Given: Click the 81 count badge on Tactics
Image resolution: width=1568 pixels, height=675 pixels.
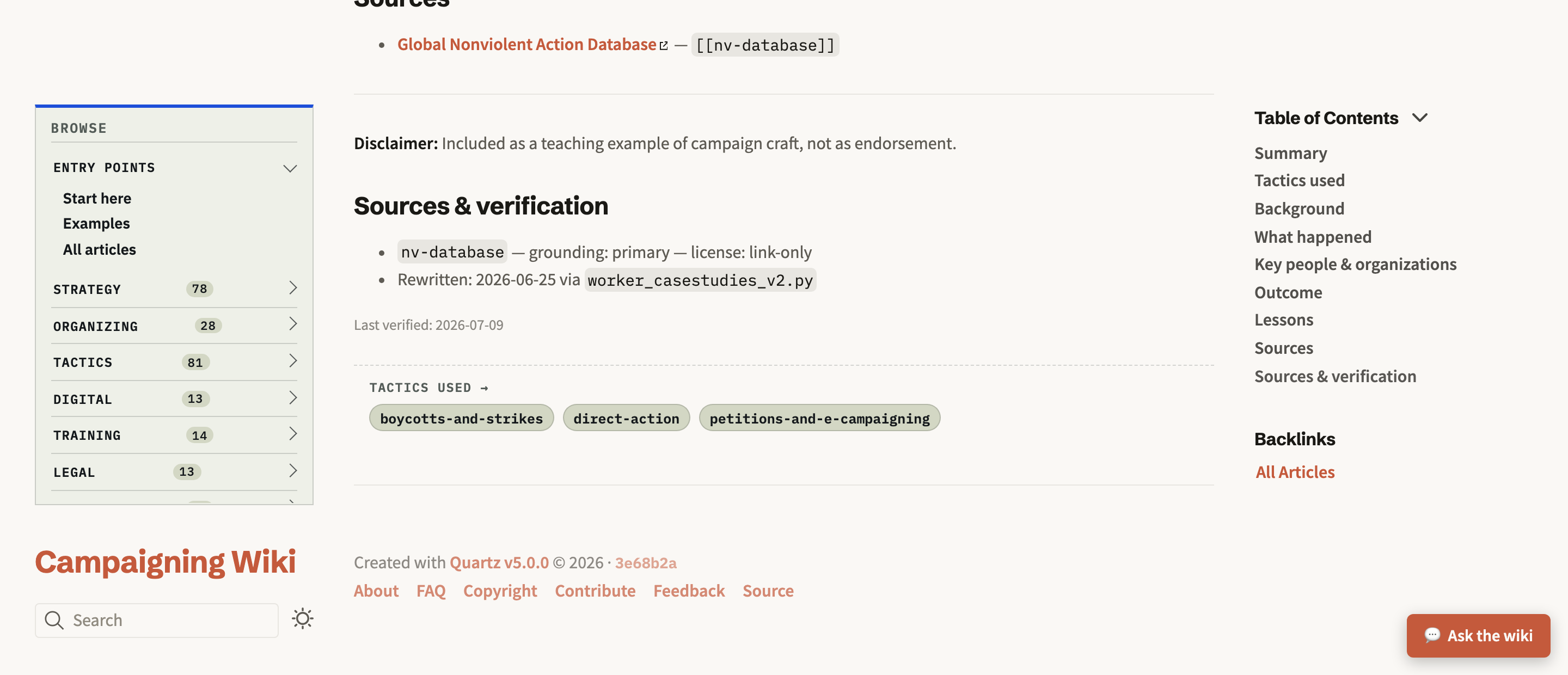Looking at the screenshot, I should [x=195, y=362].
